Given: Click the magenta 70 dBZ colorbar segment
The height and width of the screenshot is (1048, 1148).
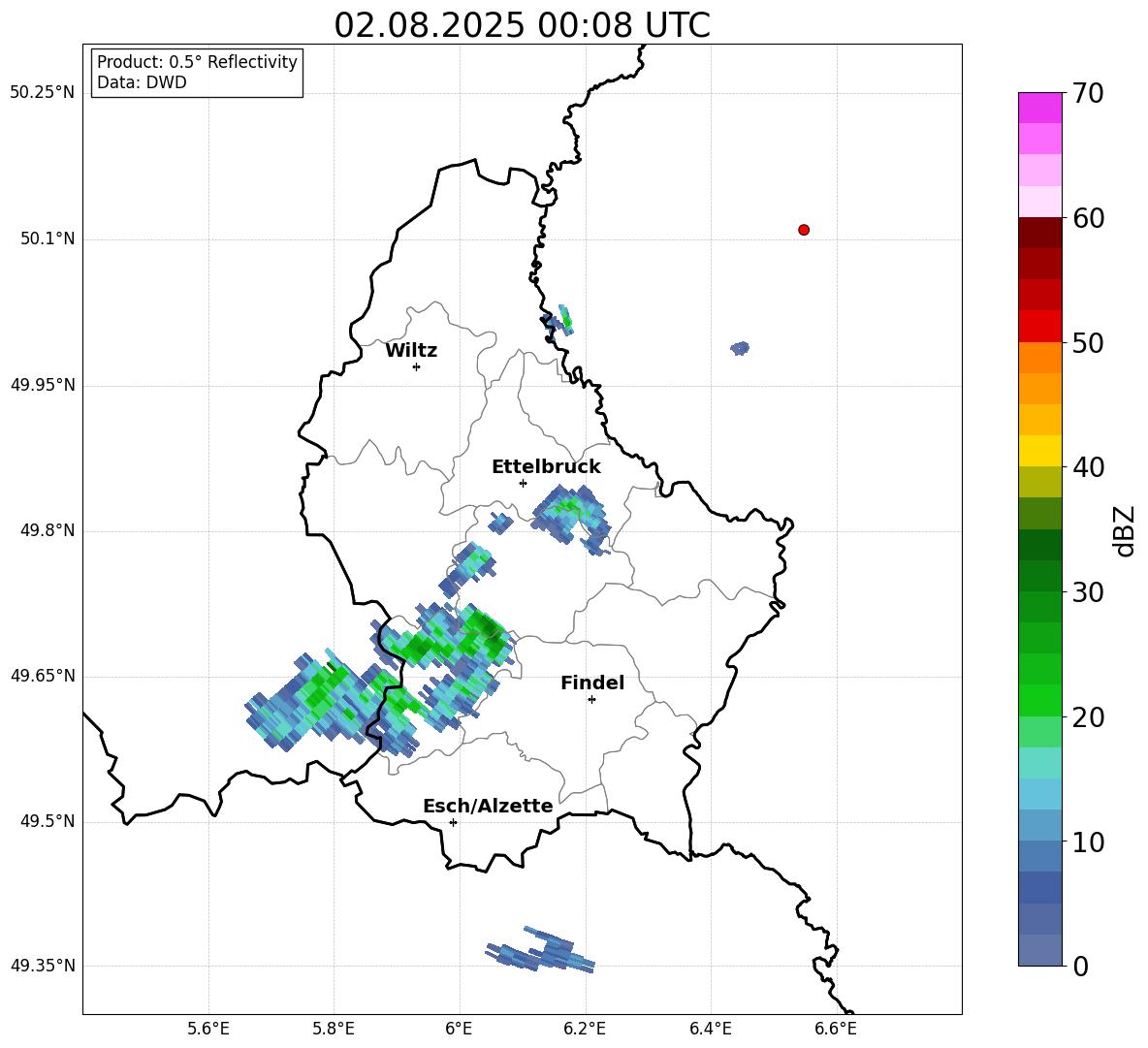Looking at the screenshot, I should (1039, 108).
